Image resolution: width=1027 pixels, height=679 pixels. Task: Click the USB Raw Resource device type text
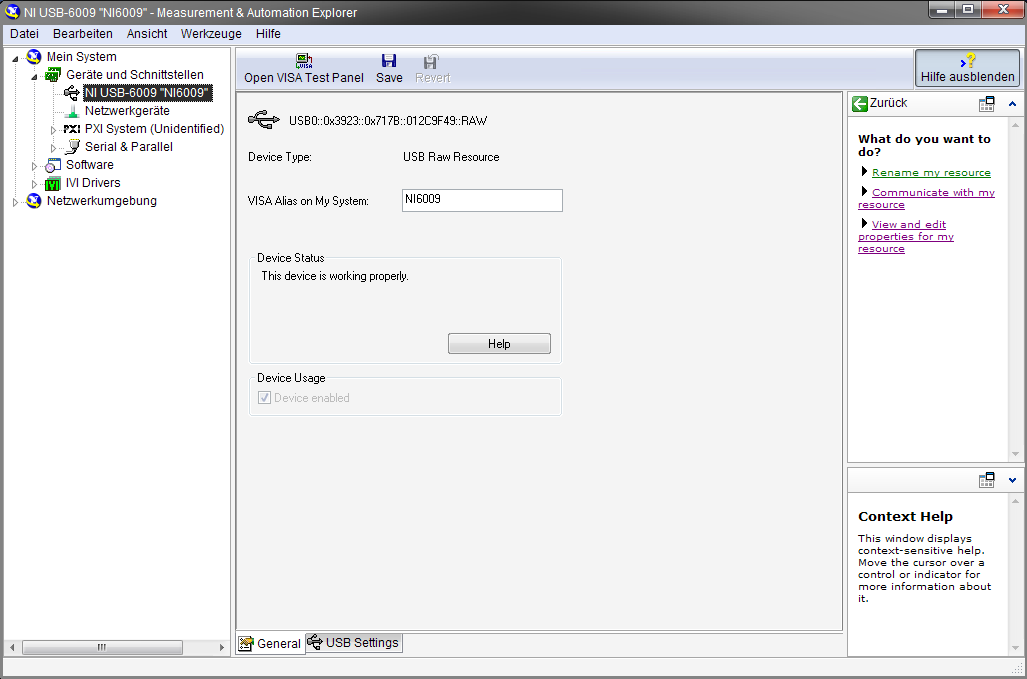click(x=451, y=157)
